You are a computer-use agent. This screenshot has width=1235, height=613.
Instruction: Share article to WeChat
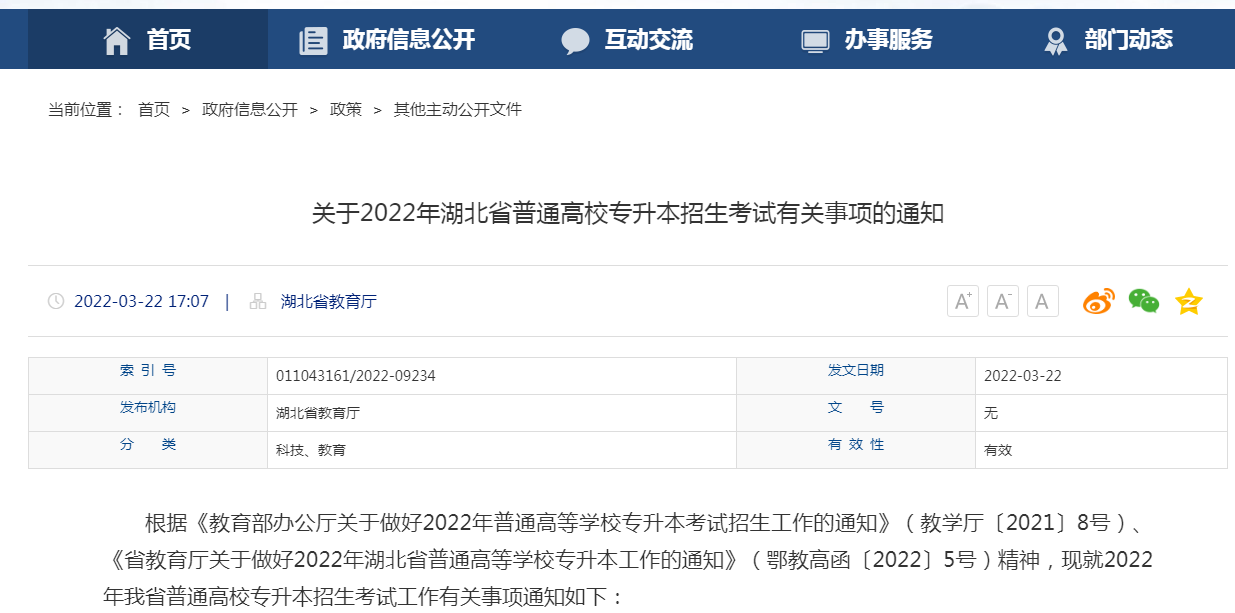click(x=1143, y=301)
